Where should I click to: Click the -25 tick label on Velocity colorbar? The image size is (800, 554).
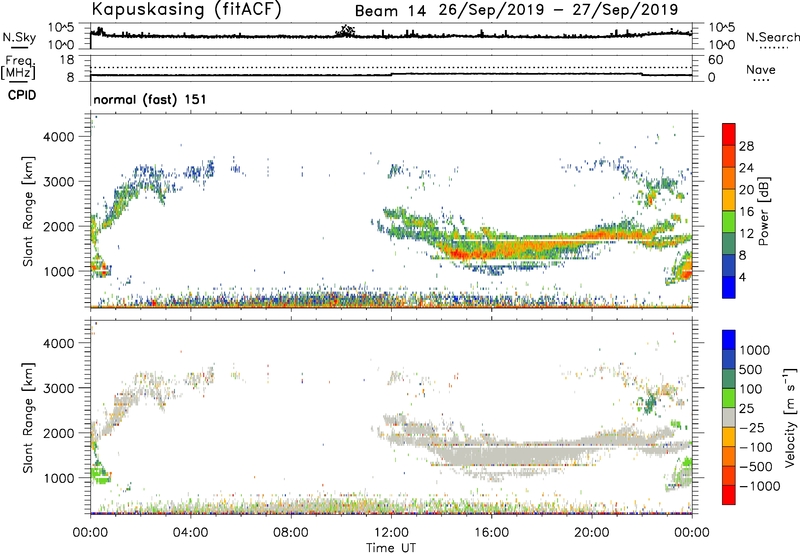pos(752,427)
